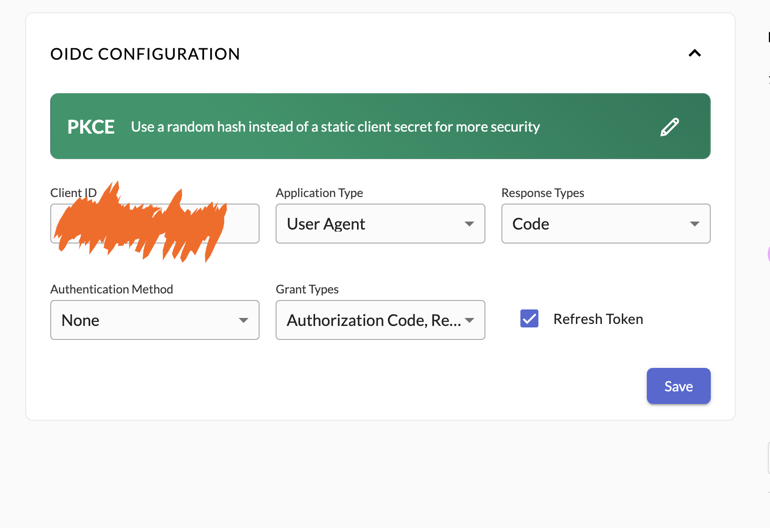The width and height of the screenshot is (770, 528).
Task: Click the Client ID input field
Action: click(155, 223)
